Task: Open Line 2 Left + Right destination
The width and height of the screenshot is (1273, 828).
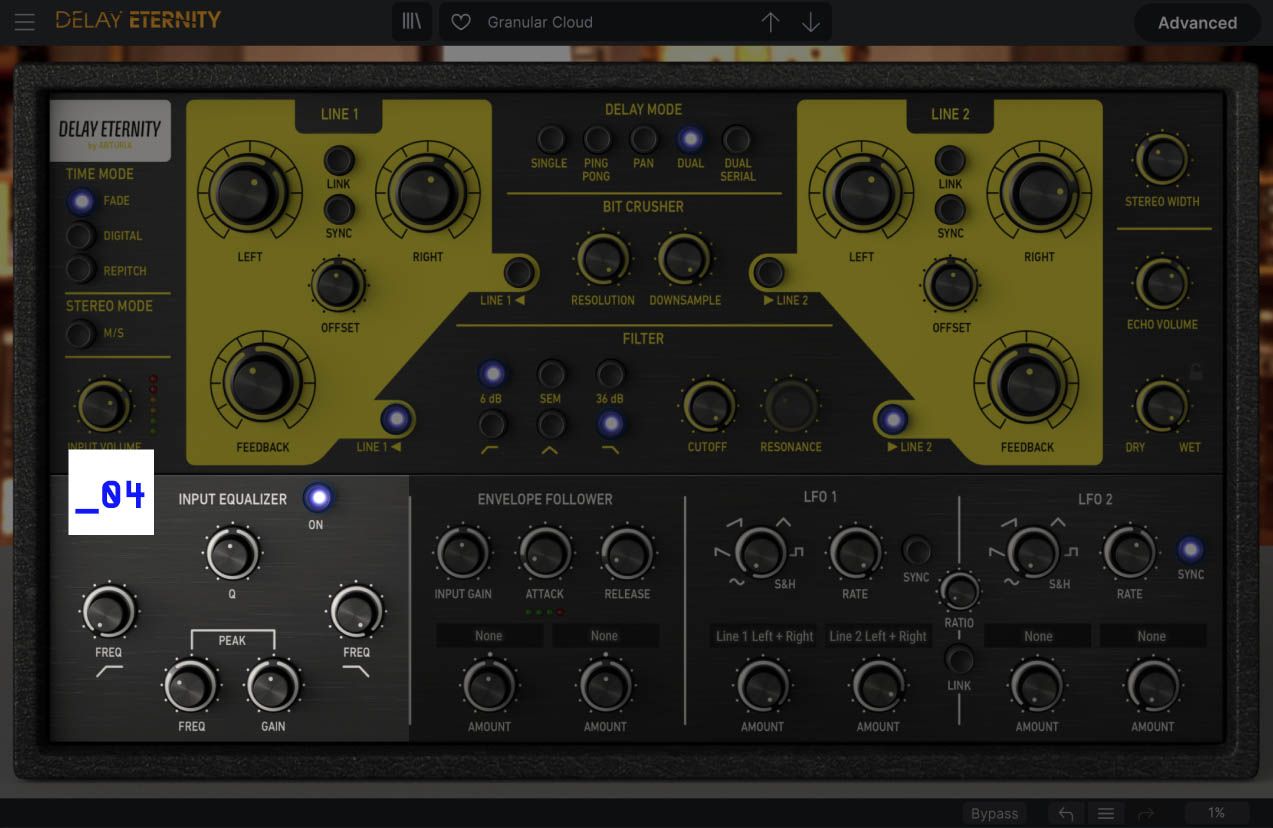Action: (x=878, y=636)
